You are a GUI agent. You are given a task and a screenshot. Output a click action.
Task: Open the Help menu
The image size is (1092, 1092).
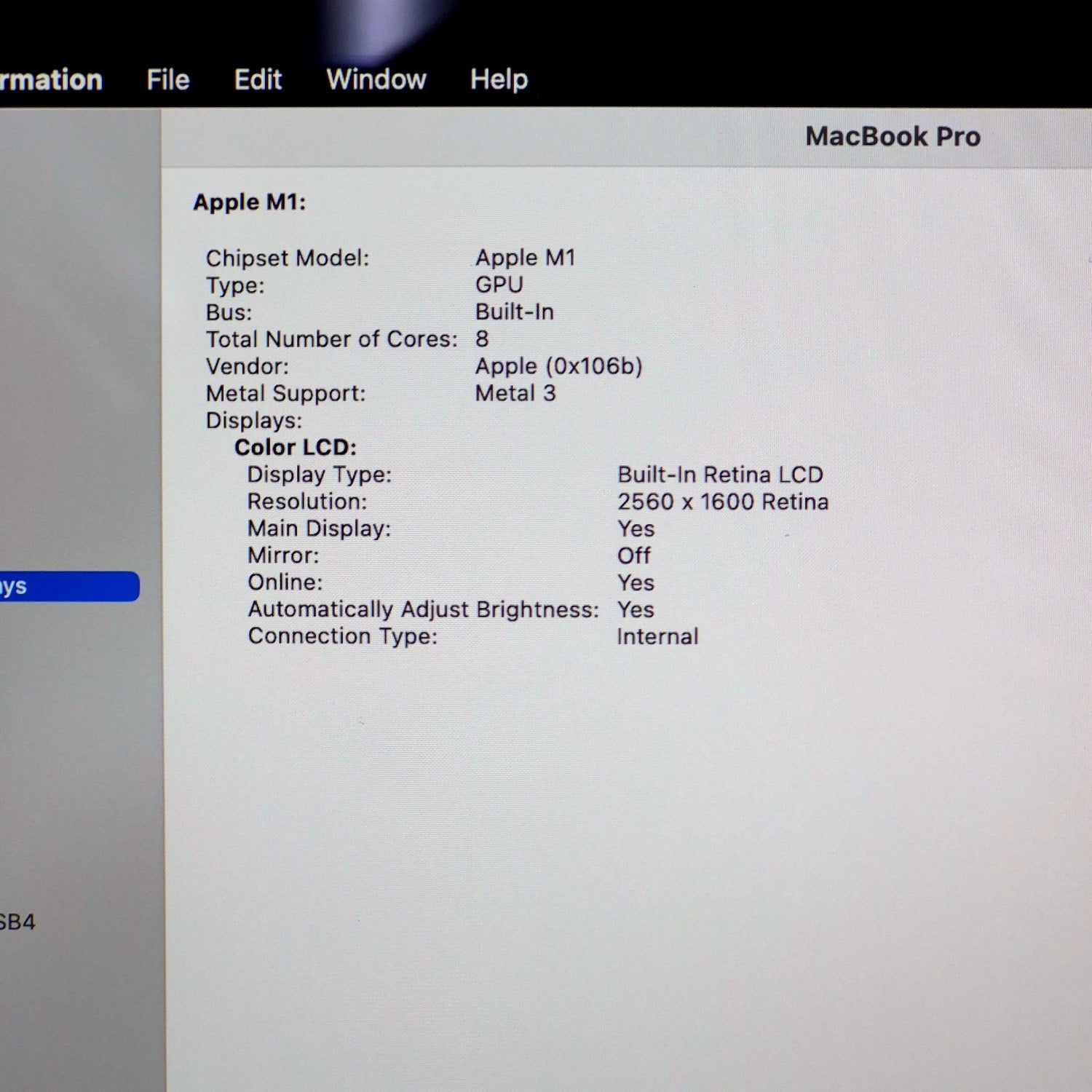(x=499, y=79)
